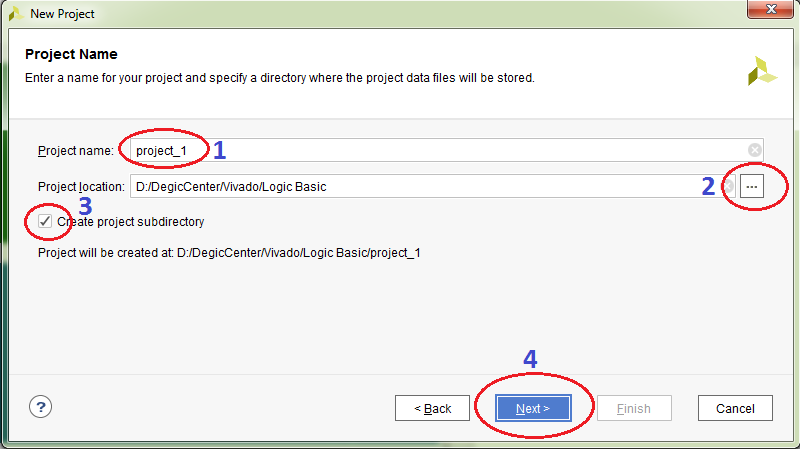Click the 'Enter a name for your project' description

280,78
